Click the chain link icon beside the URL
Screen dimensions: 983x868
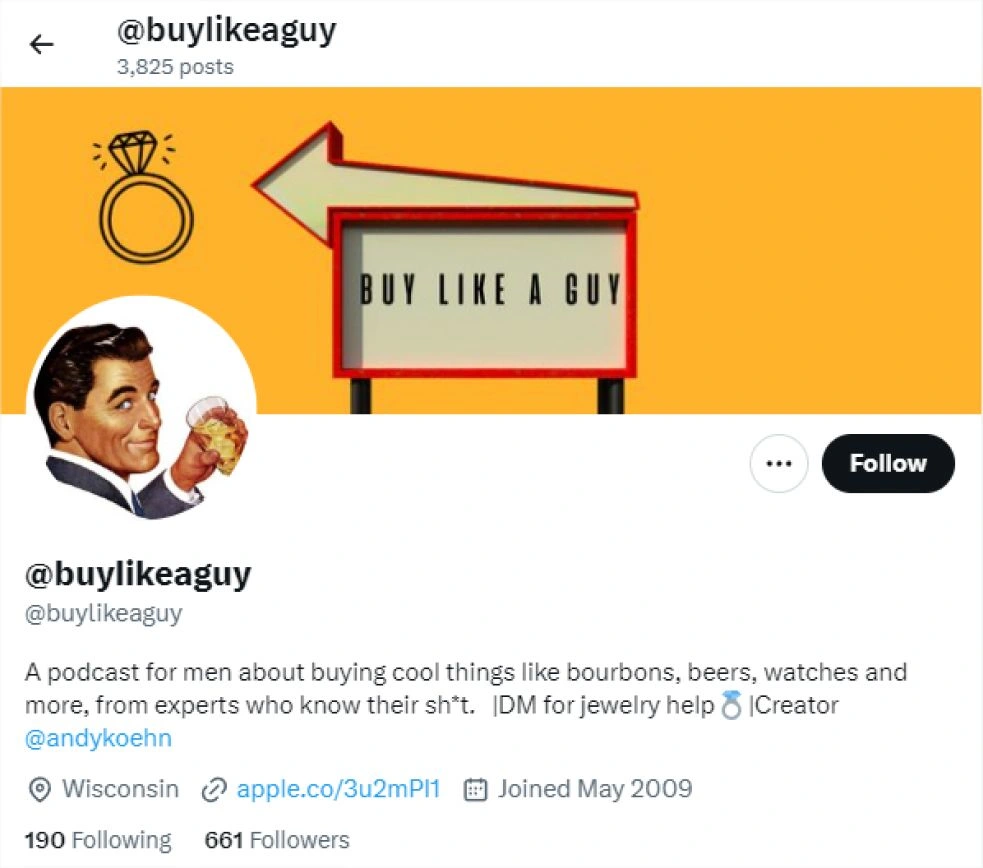click(213, 790)
